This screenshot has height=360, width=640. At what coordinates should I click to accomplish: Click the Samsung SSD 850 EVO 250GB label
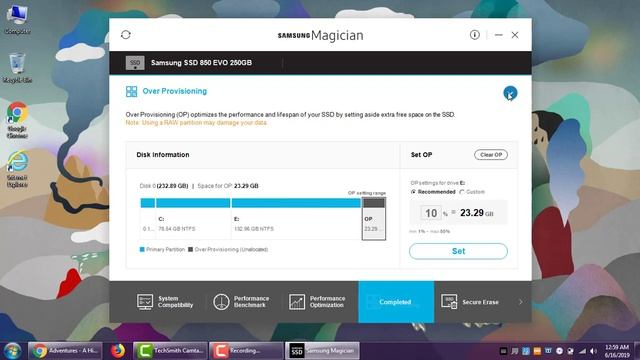201,63
